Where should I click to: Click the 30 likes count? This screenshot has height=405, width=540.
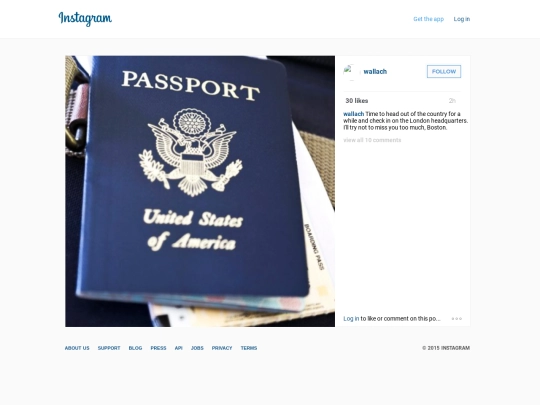[357, 101]
